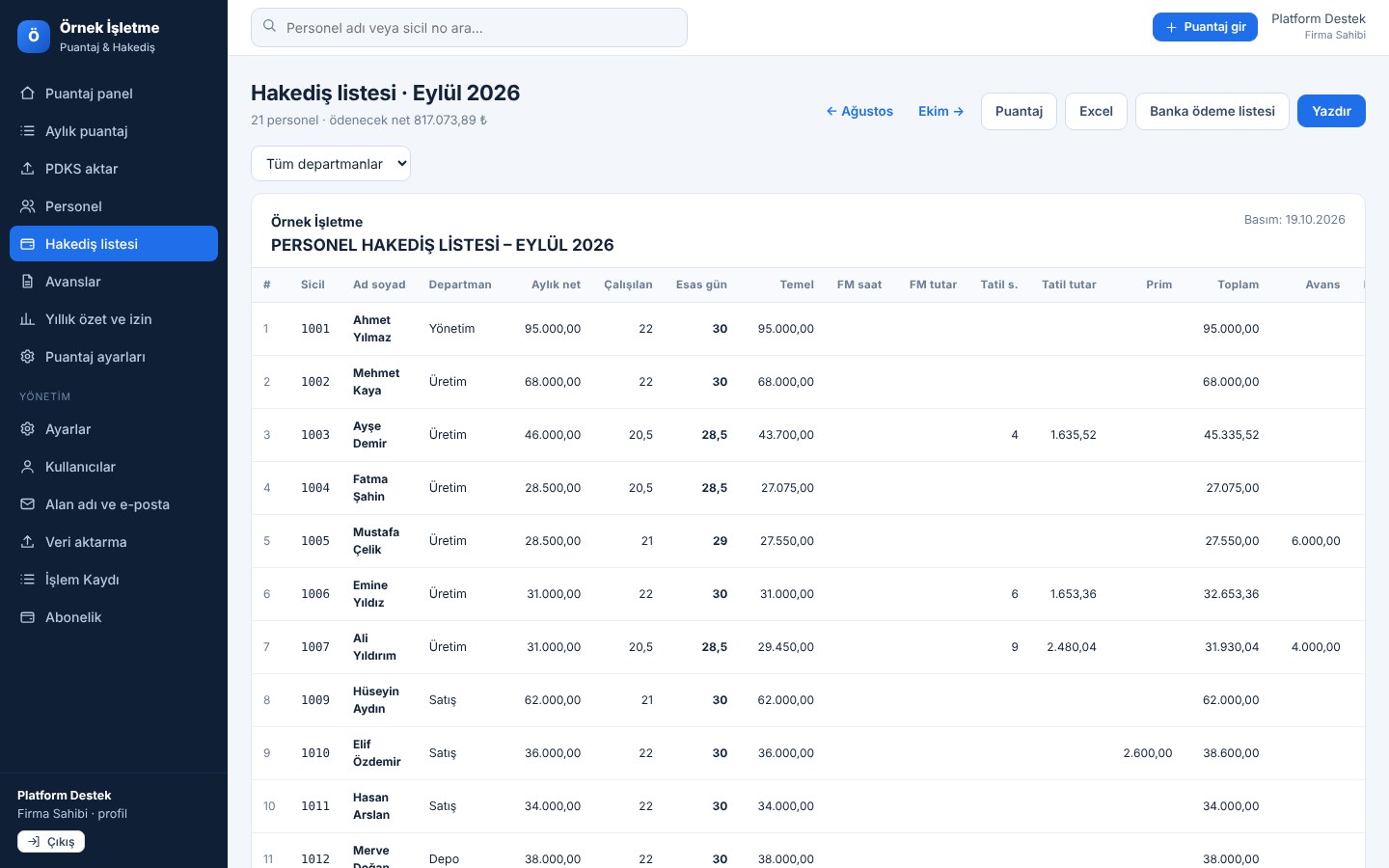Click avans value 6.000,00
1389x868 pixels.
[1316, 541]
